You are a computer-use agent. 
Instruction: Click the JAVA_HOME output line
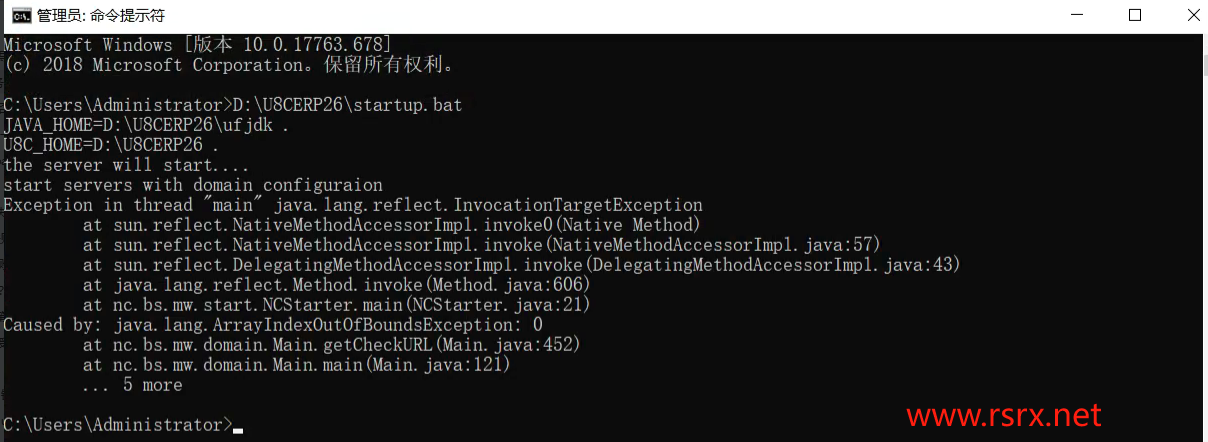pyautogui.click(x=146, y=125)
